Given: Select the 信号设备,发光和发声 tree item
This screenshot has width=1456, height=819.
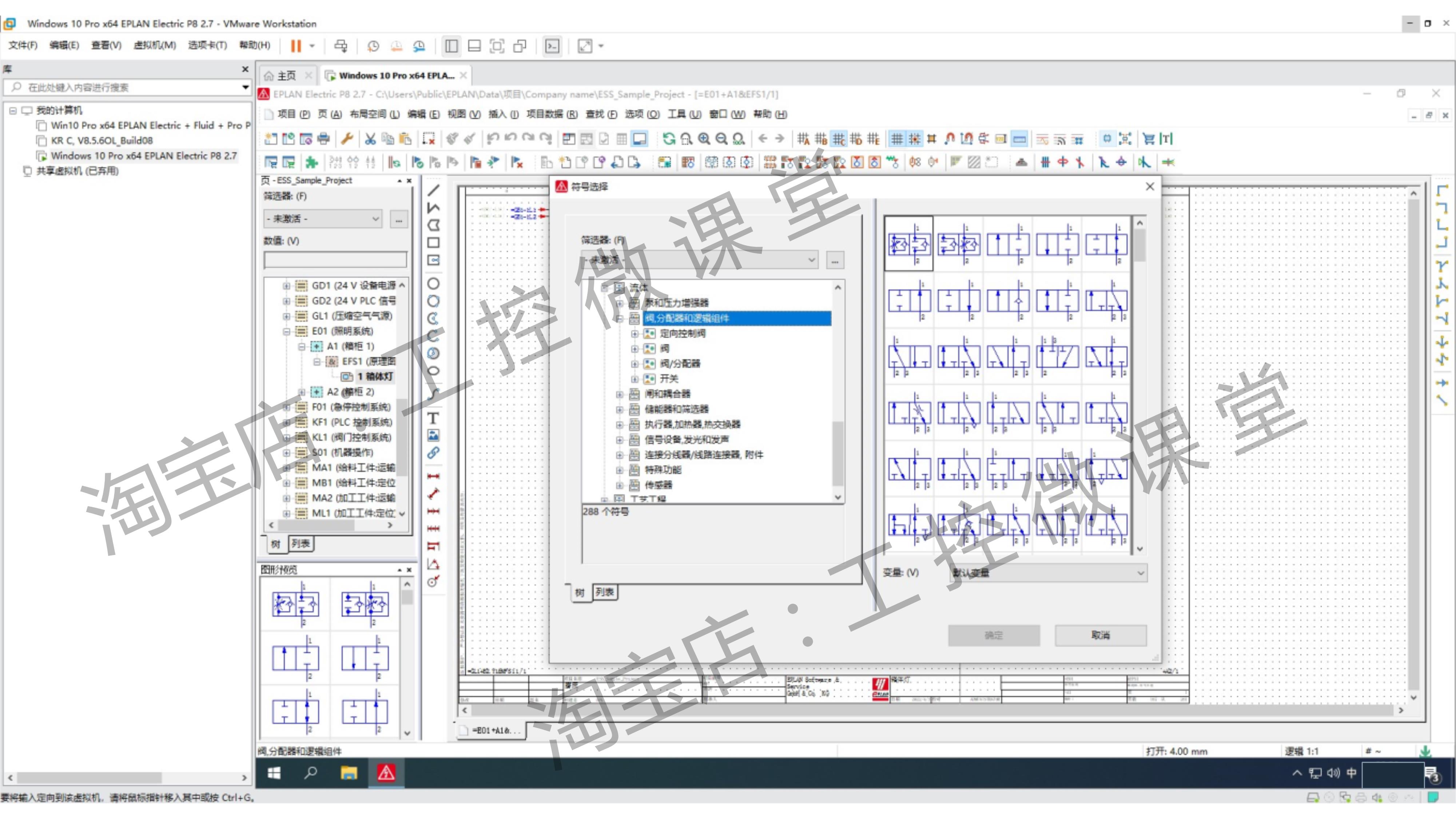Looking at the screenshot, I should pyautogui.click(x=687, y=439).
